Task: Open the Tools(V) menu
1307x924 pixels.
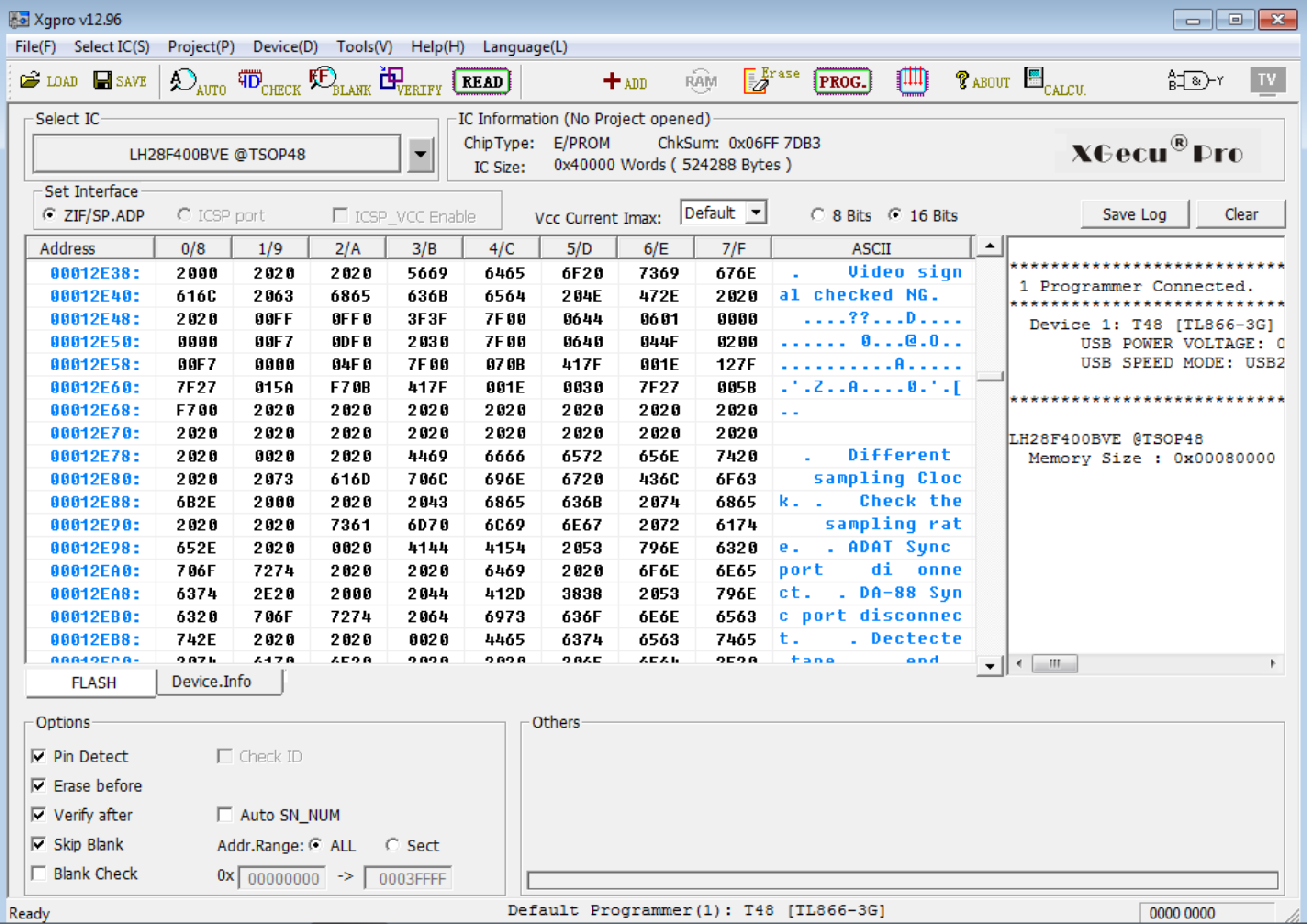Action: pyautogui.click(x=364, y=47)
